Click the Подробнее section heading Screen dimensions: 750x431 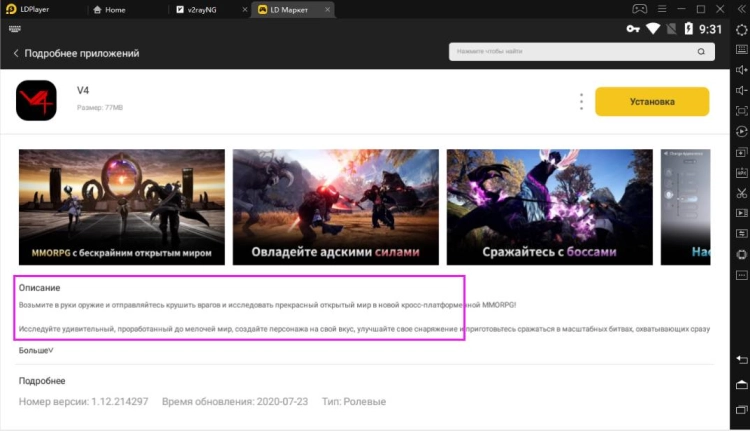[42, 381]
